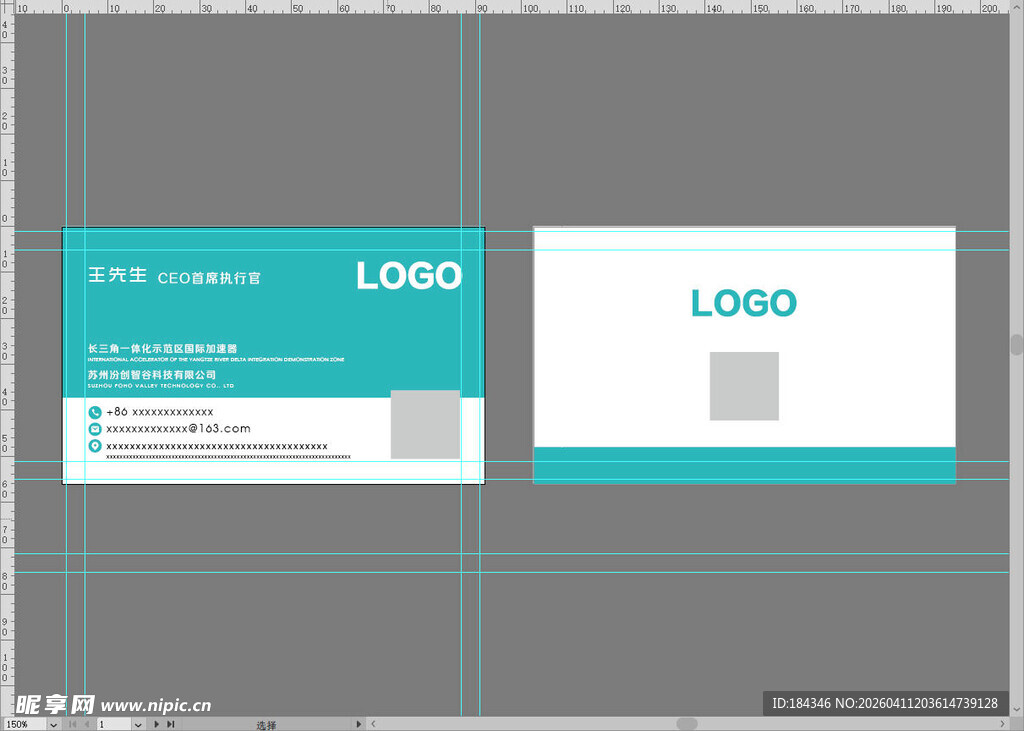
Task: Click the horizontal scrollbar right arrow
Action: pyautogui.click(x=1001, y=724)
